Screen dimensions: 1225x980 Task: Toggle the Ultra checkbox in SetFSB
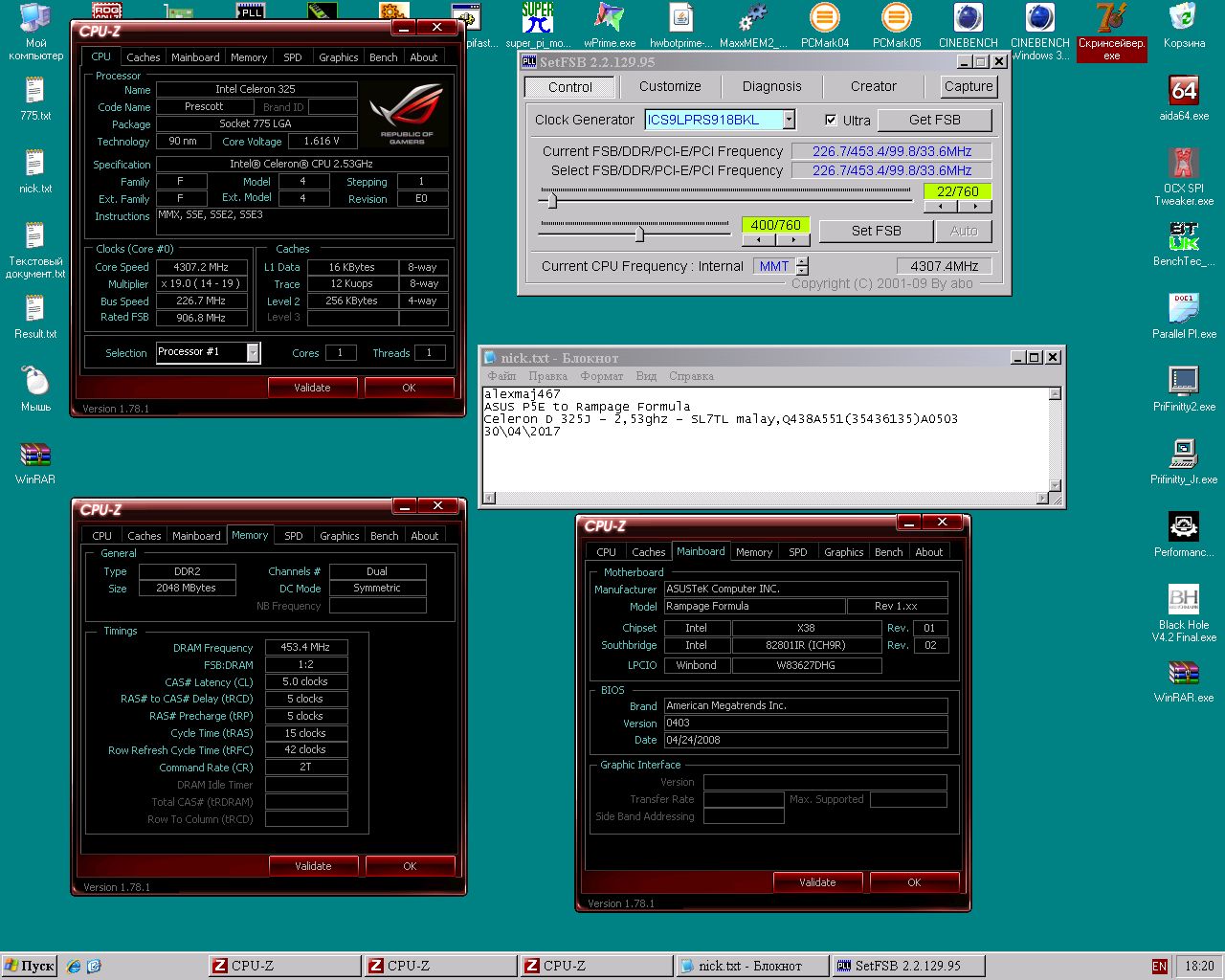pyautogui.click(x=831, y=120)
